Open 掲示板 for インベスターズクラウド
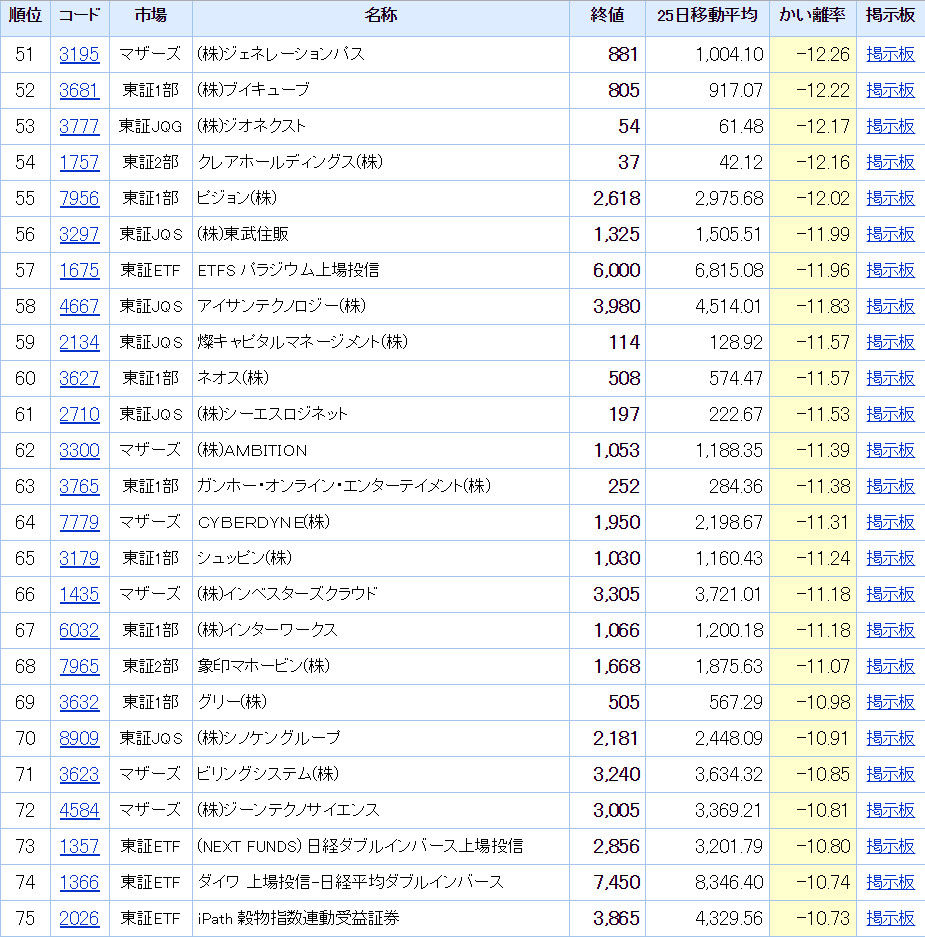925x937 pixels. coord(890,594)
